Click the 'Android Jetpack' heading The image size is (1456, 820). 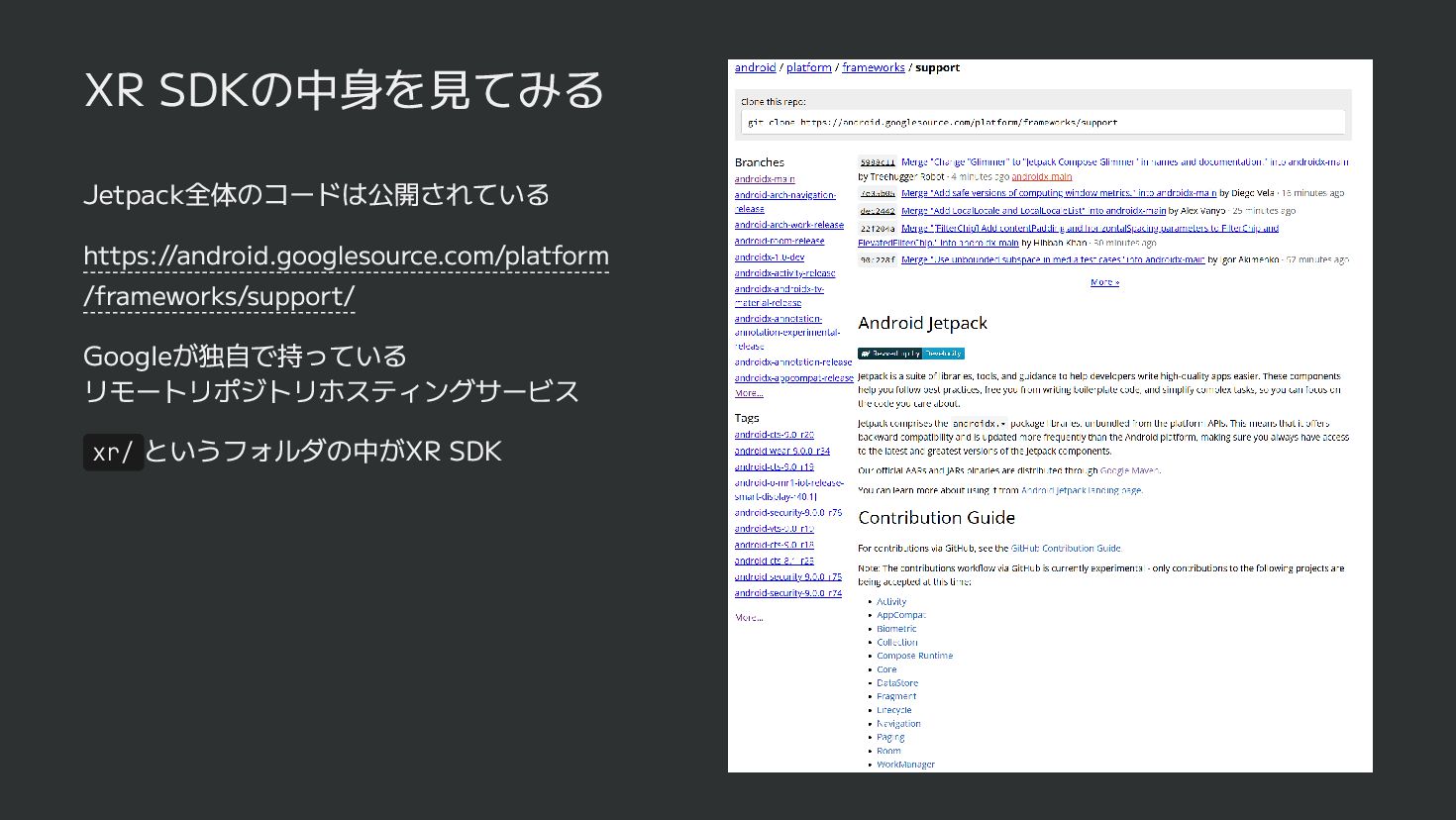click(922, 323)
